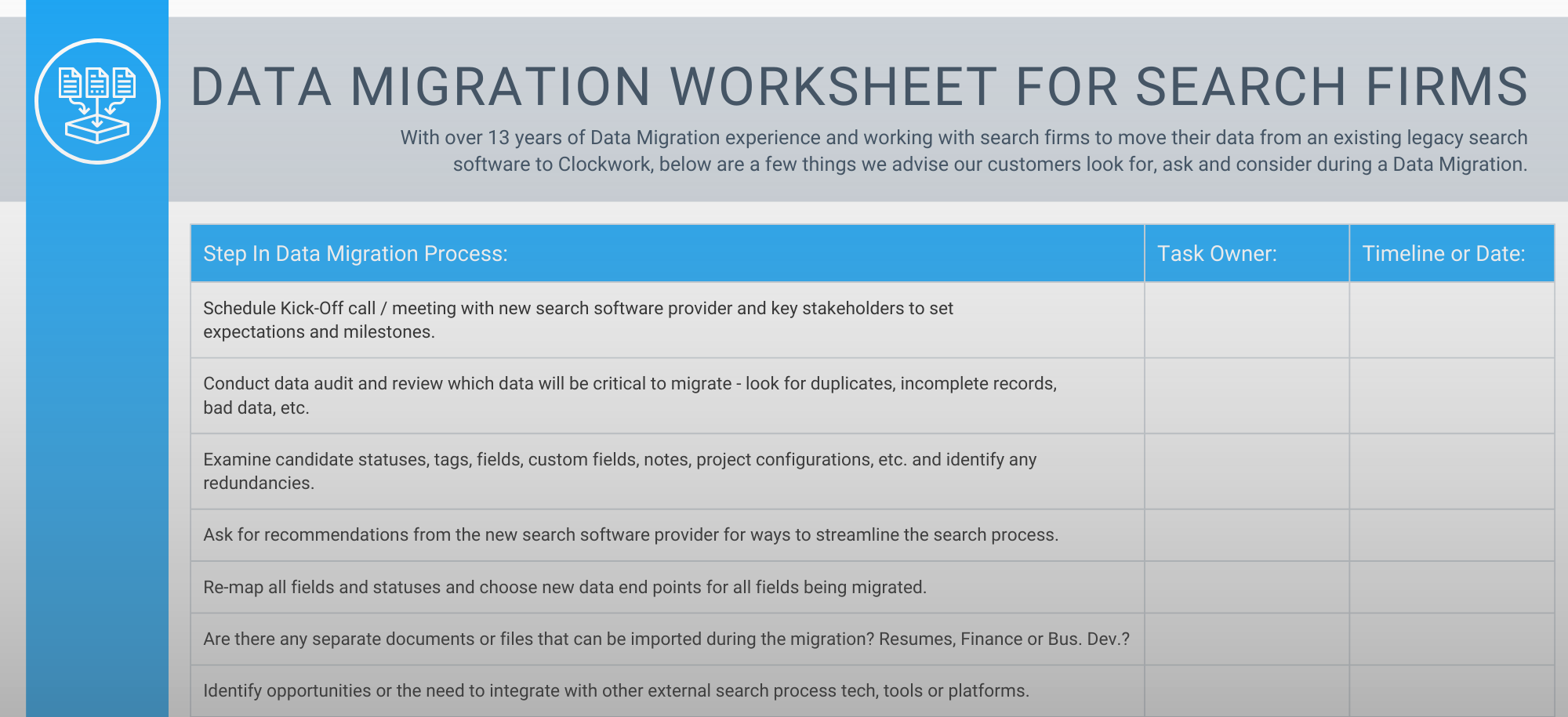The width and height of the screenshot is (1568, 717).
Task: Click Timeline cell for Re-map fields row
Action: pos(1452,587)
